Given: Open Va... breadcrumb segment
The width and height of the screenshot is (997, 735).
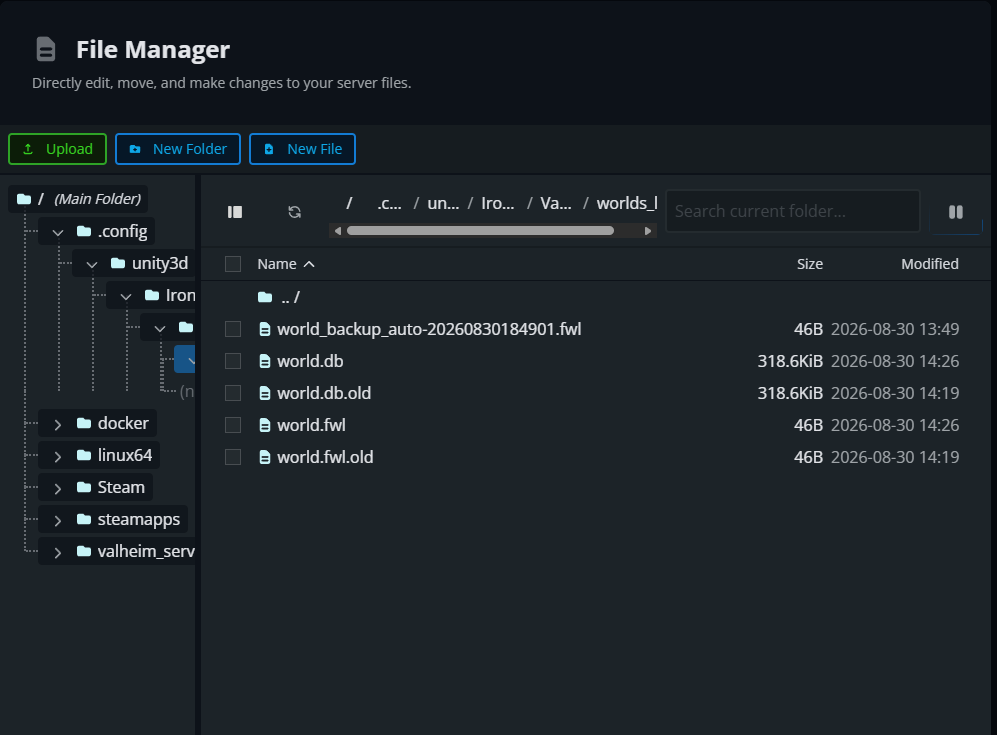Looking at the screenshot, I should pos(556,203).
